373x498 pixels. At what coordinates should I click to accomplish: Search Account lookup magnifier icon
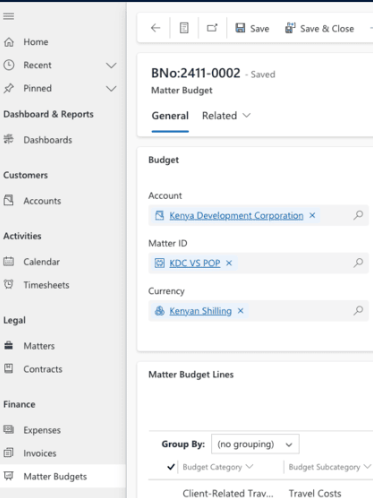click(358, 215)
